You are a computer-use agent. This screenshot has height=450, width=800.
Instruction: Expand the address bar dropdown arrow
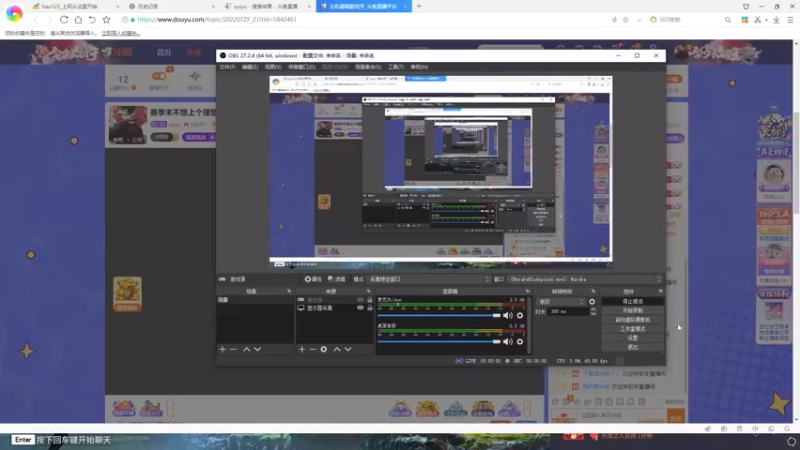(639, 20)
